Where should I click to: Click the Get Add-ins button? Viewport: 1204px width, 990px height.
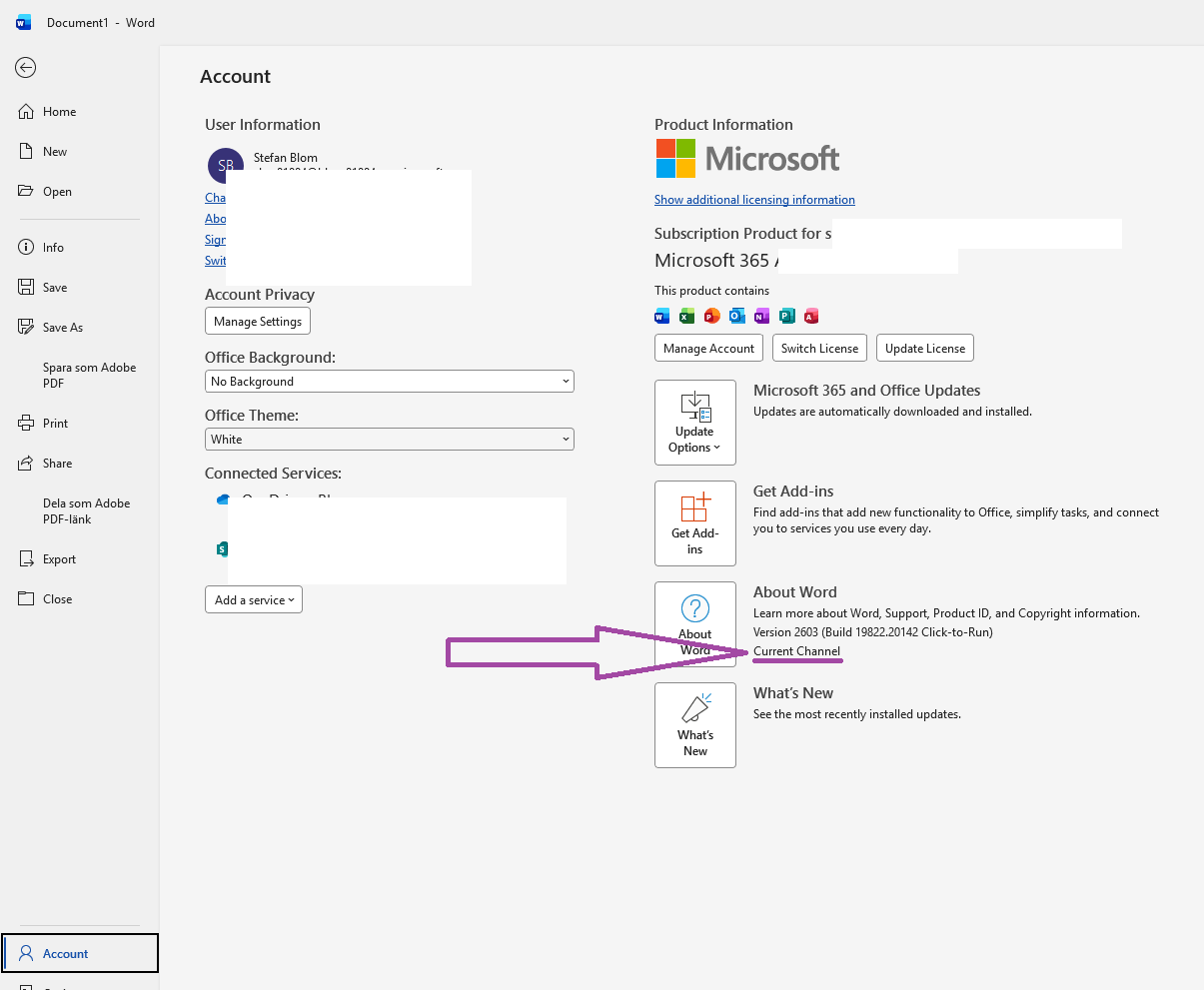click(695, 523)
